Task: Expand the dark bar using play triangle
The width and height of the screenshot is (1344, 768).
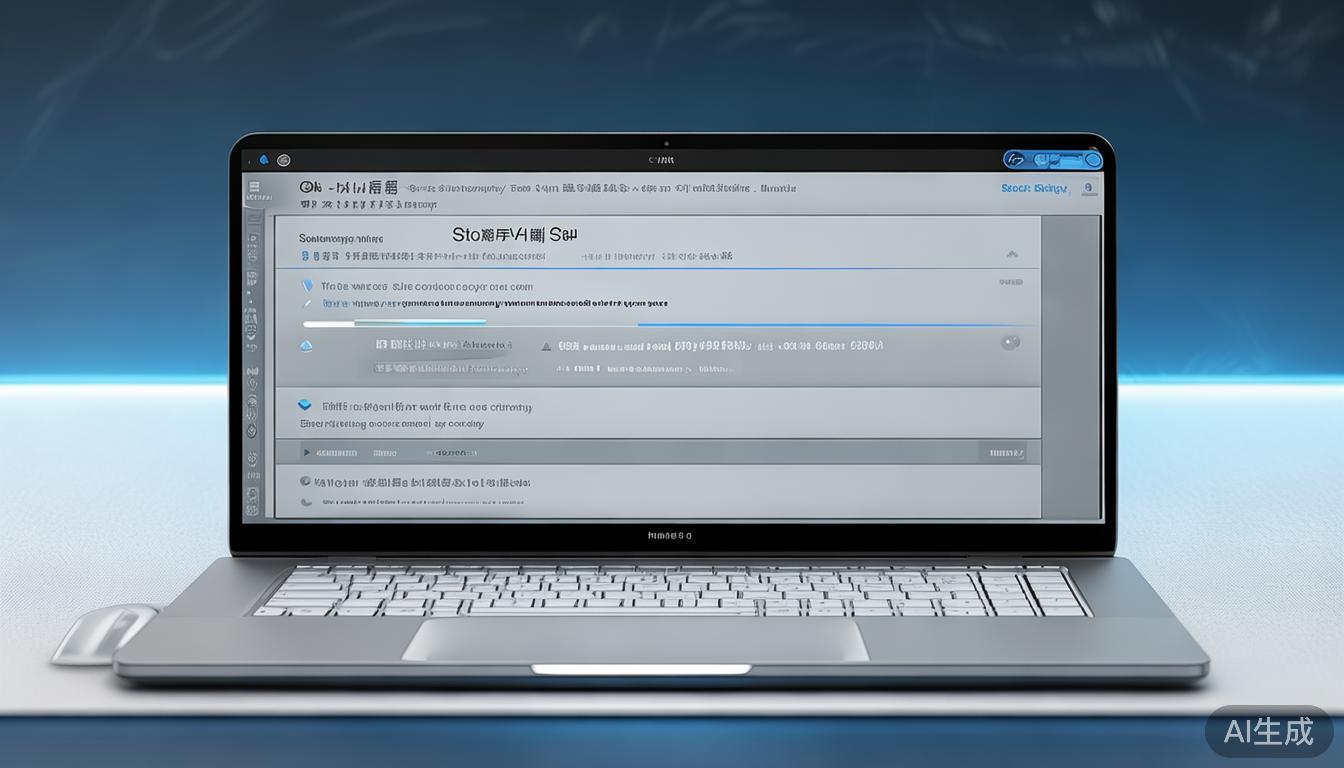Action: pos(307,453)
